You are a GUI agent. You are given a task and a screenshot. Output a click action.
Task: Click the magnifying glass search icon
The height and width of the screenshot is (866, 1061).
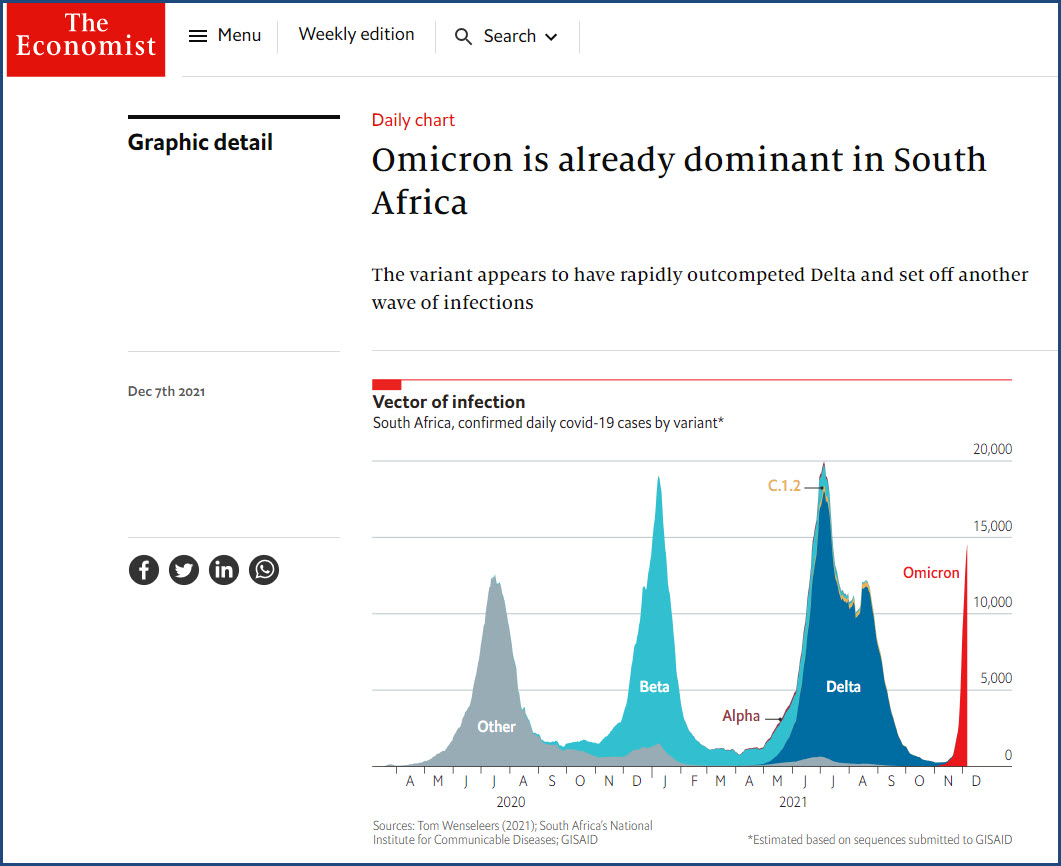click(463, 37)
